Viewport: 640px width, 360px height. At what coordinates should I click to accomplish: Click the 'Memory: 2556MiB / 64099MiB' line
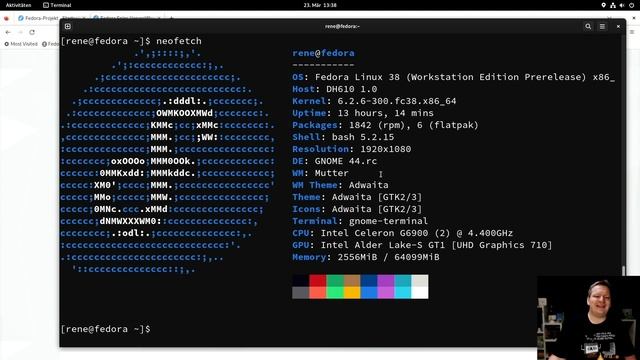point(366,257)
